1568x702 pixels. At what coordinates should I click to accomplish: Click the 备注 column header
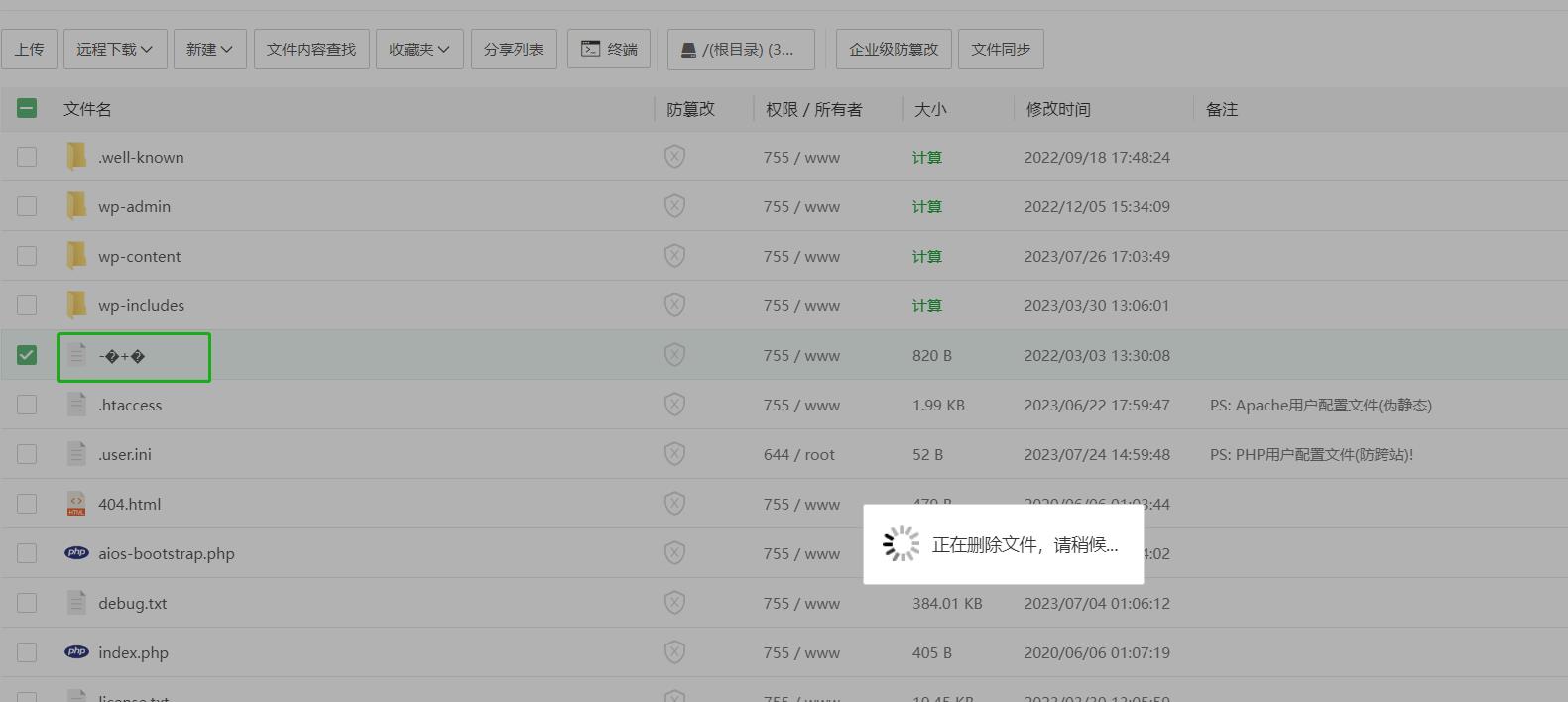(1222, 109)
